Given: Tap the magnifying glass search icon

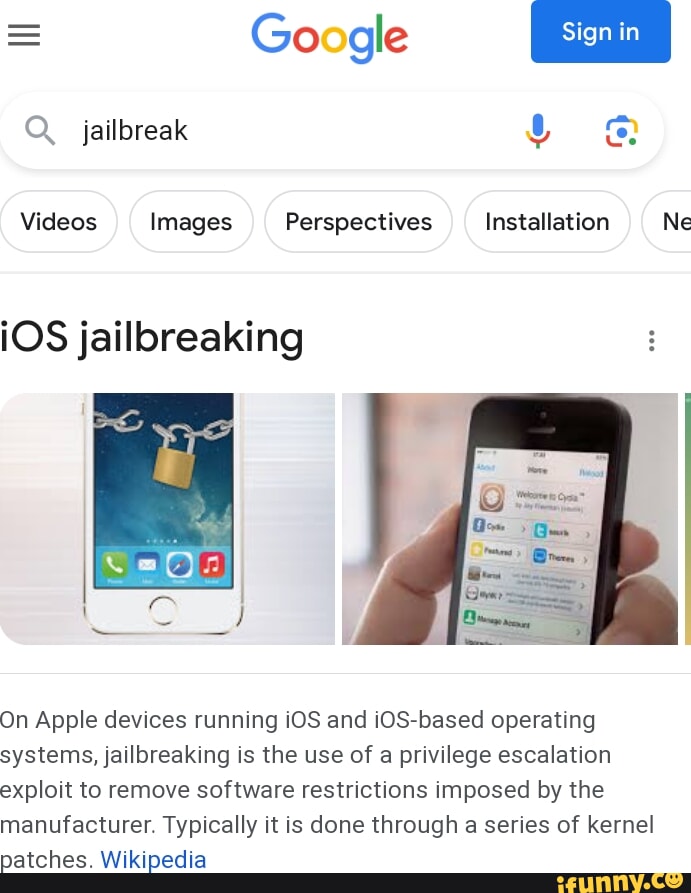Looking at the screenshot, I should 40,130.
